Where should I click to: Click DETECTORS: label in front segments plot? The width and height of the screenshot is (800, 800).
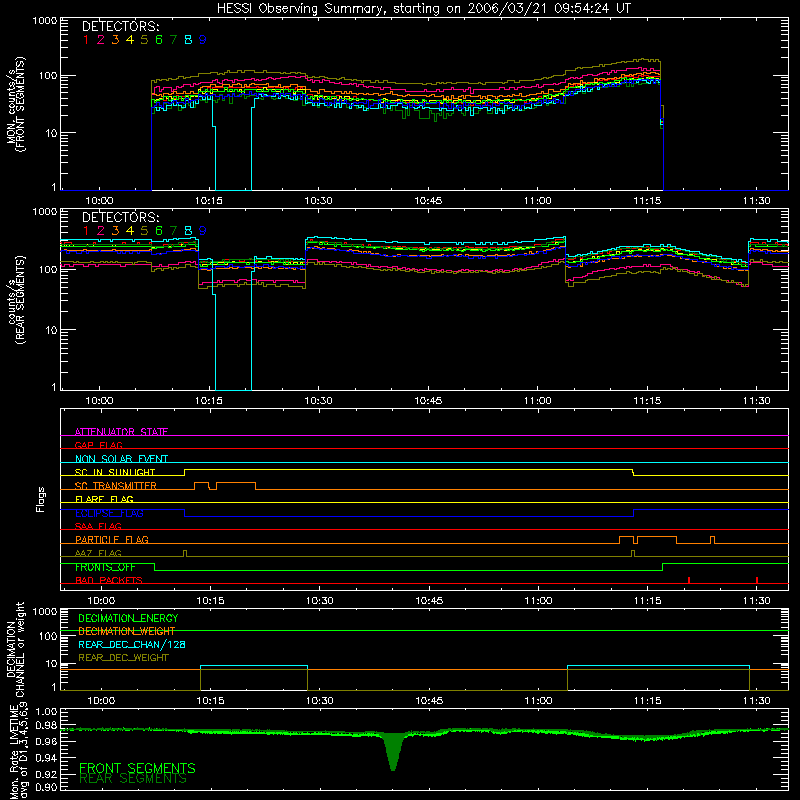point(120,26)
